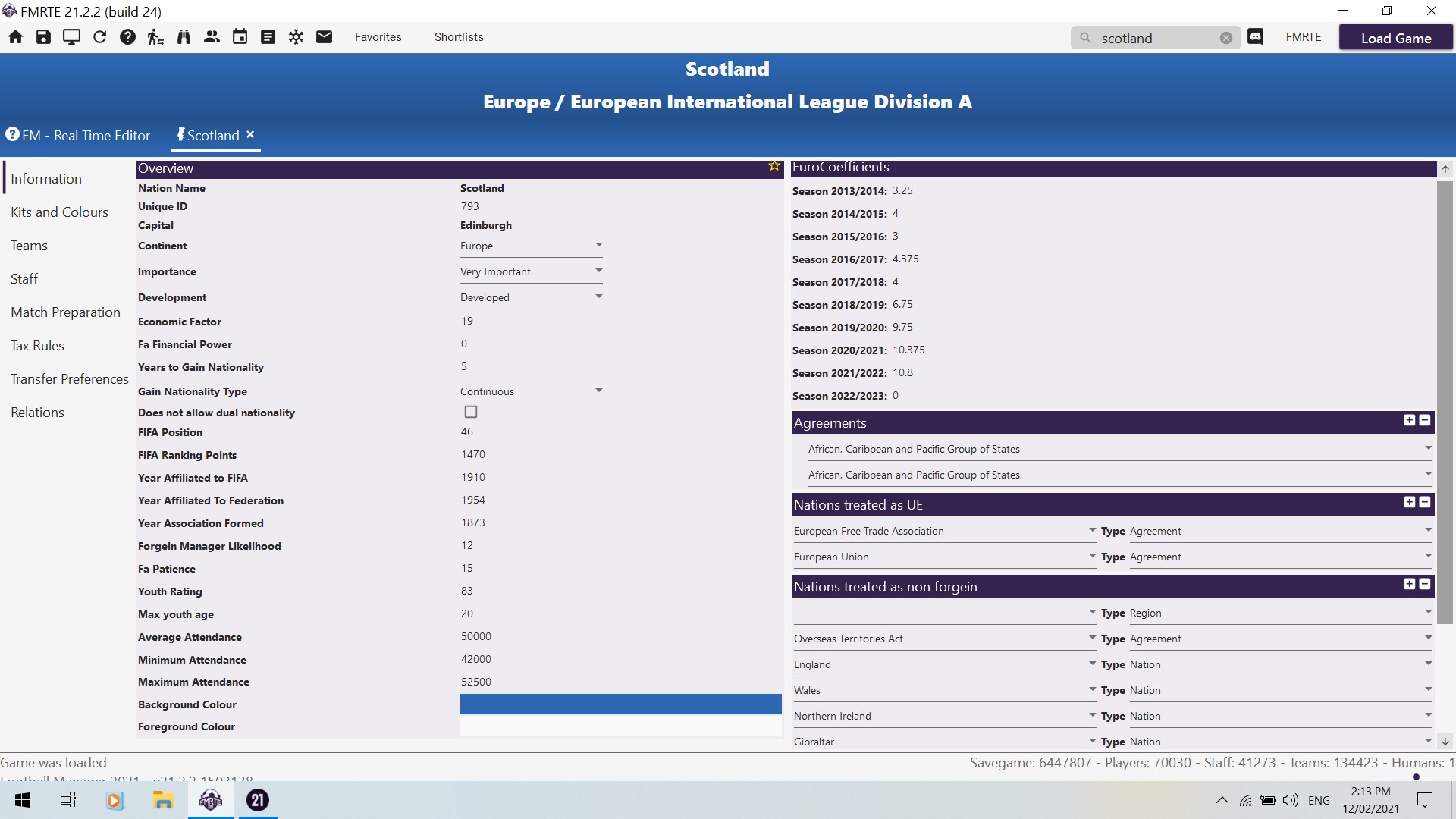
Task: Open Type dropdown for Wales row
Action: click(1281, 690)
